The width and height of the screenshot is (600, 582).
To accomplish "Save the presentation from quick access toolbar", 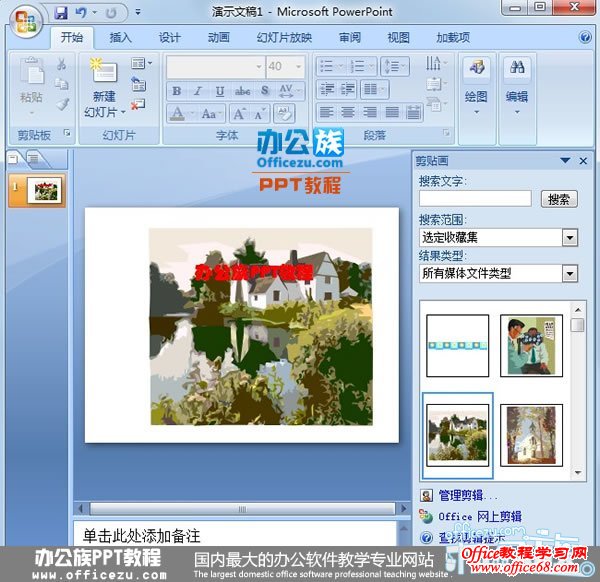I will 61,13.
